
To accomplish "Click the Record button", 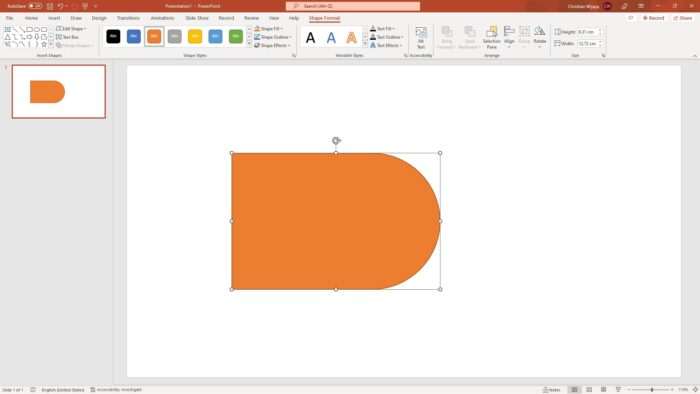I will click(x=653, y=18).
